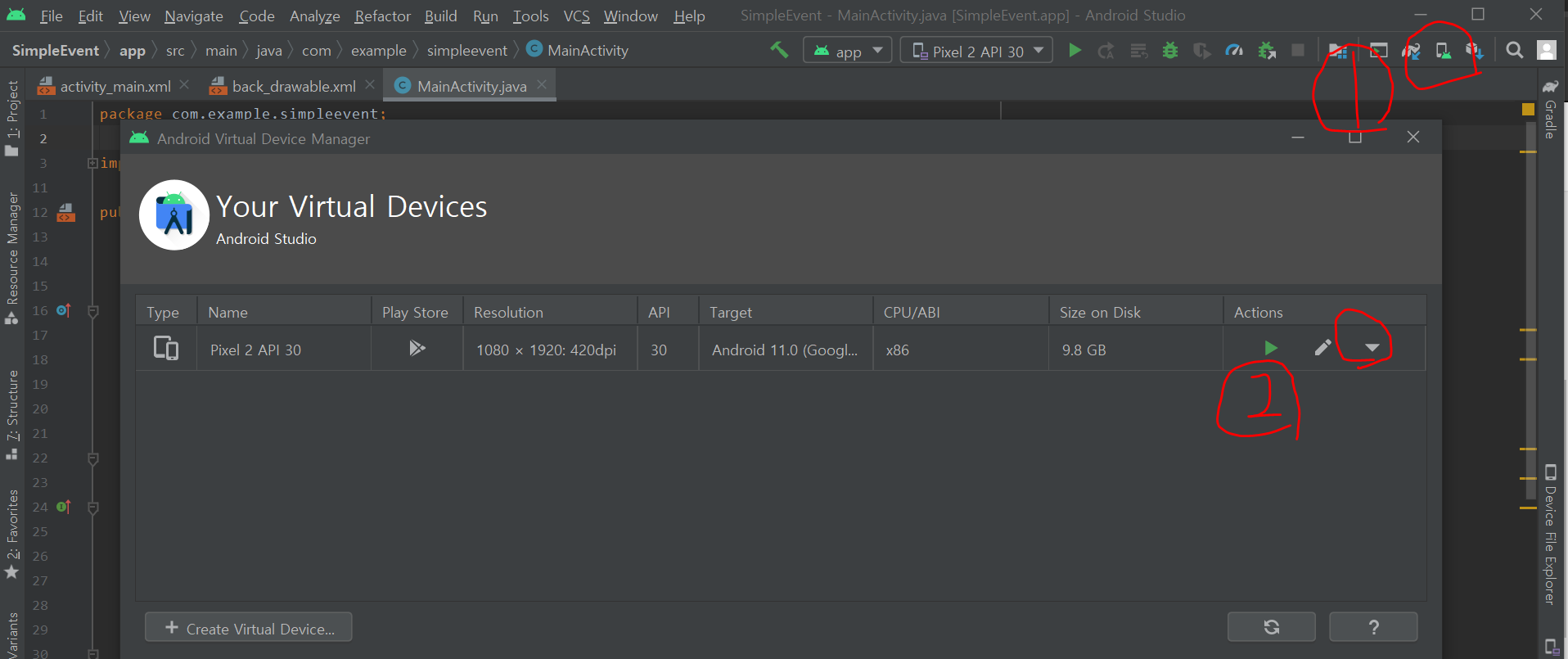This screenshot has width=1568, height=659.
Task: Click the question mark help button
Action: tap(1373, 628)
